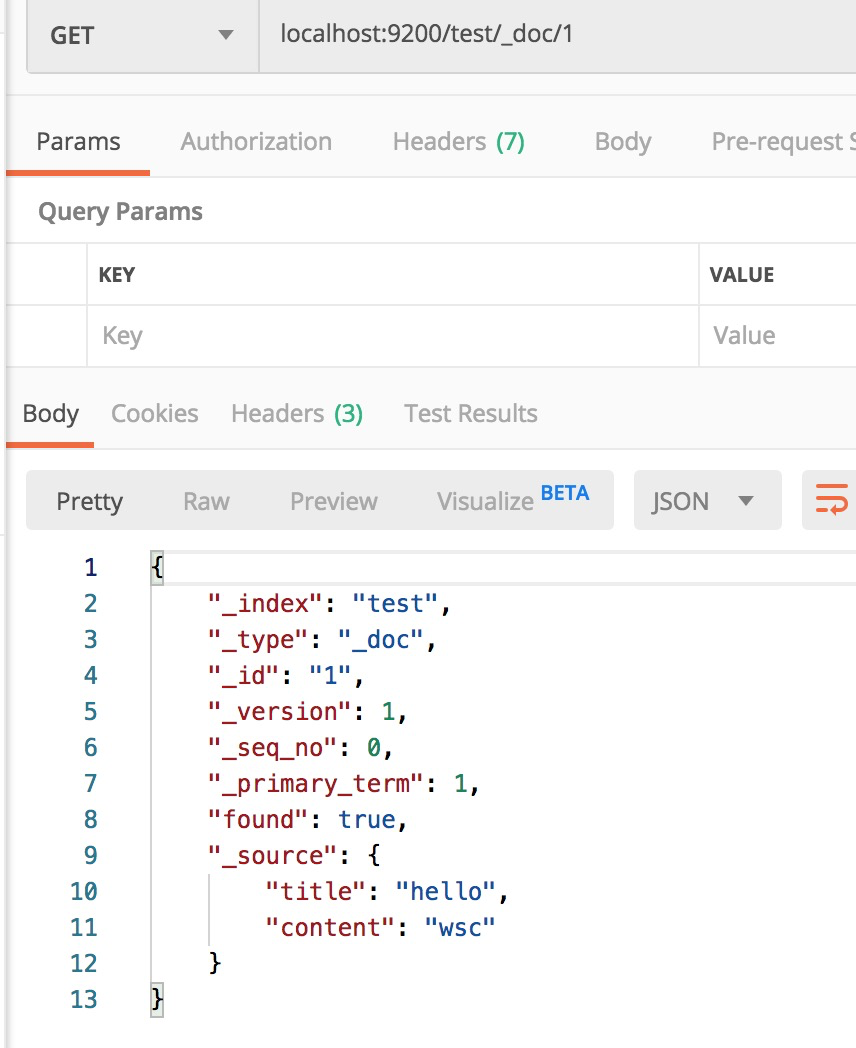The width and height of the screenshot is (856, 1048).
Task: Open the Visualize BETA view
Action: (512, 500)
